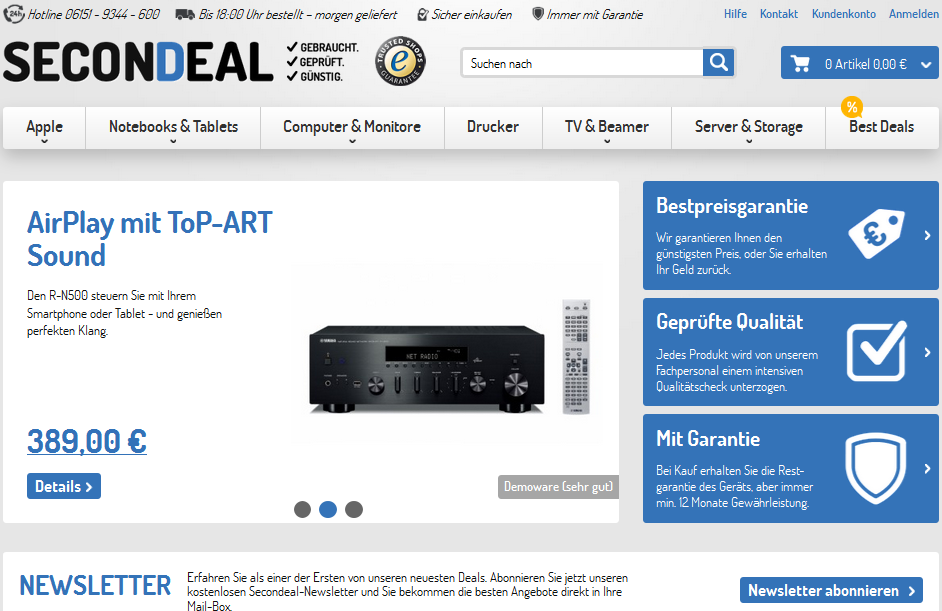Click the Sicher einkaufen checkmark icon

tap(423, 14)
